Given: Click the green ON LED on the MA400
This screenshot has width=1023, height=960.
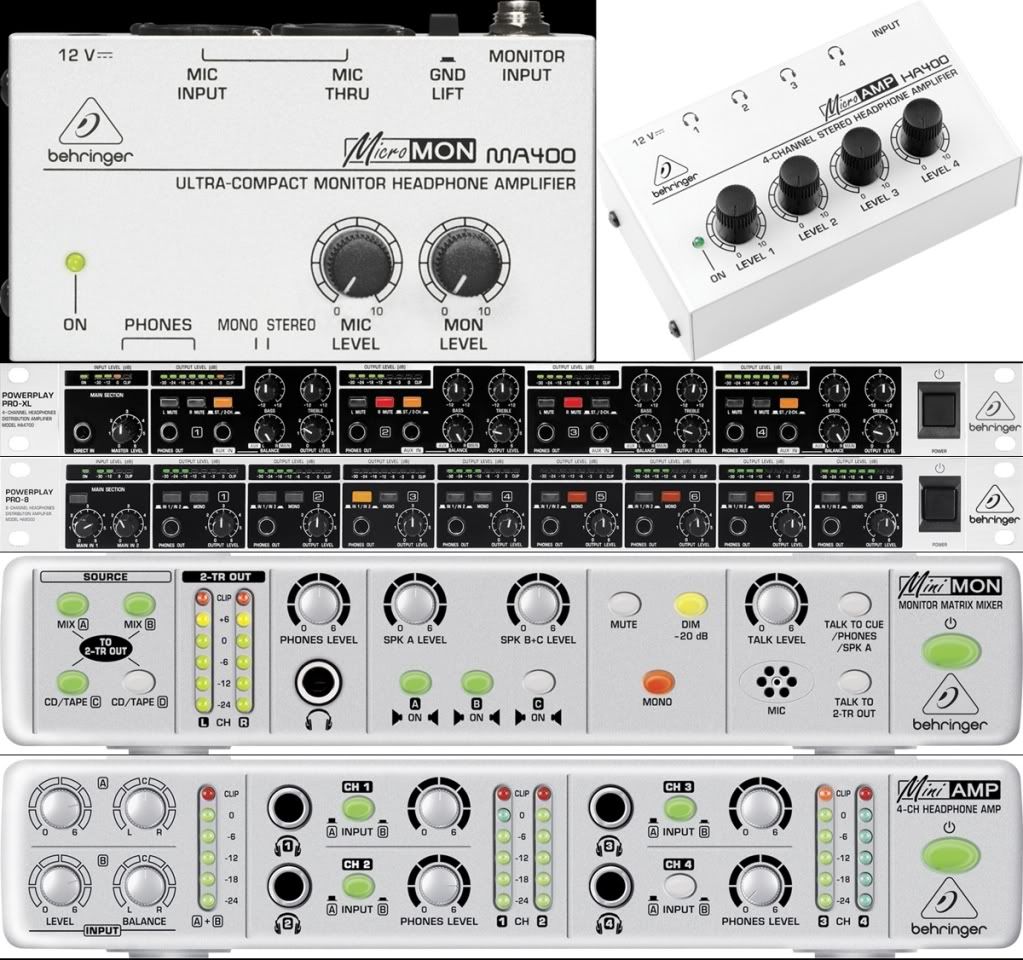Looking at the screenshot, I should [75, 262].
